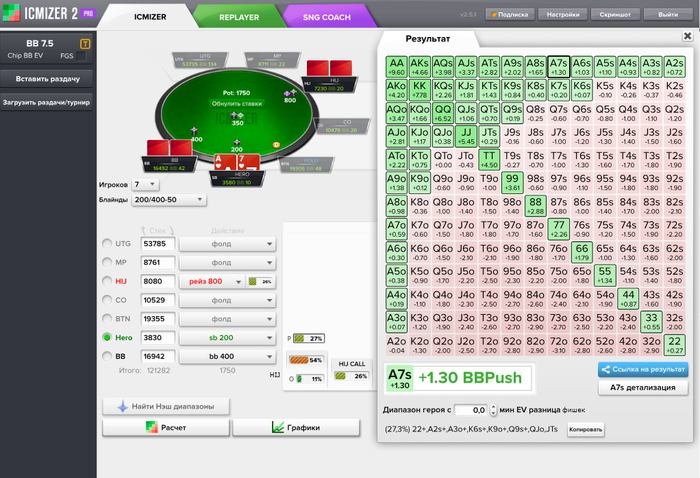This screenshot has width=700, height=478.
Task: Open CO action dropdown
Action: pyautogui.click(x=227, y=300)
